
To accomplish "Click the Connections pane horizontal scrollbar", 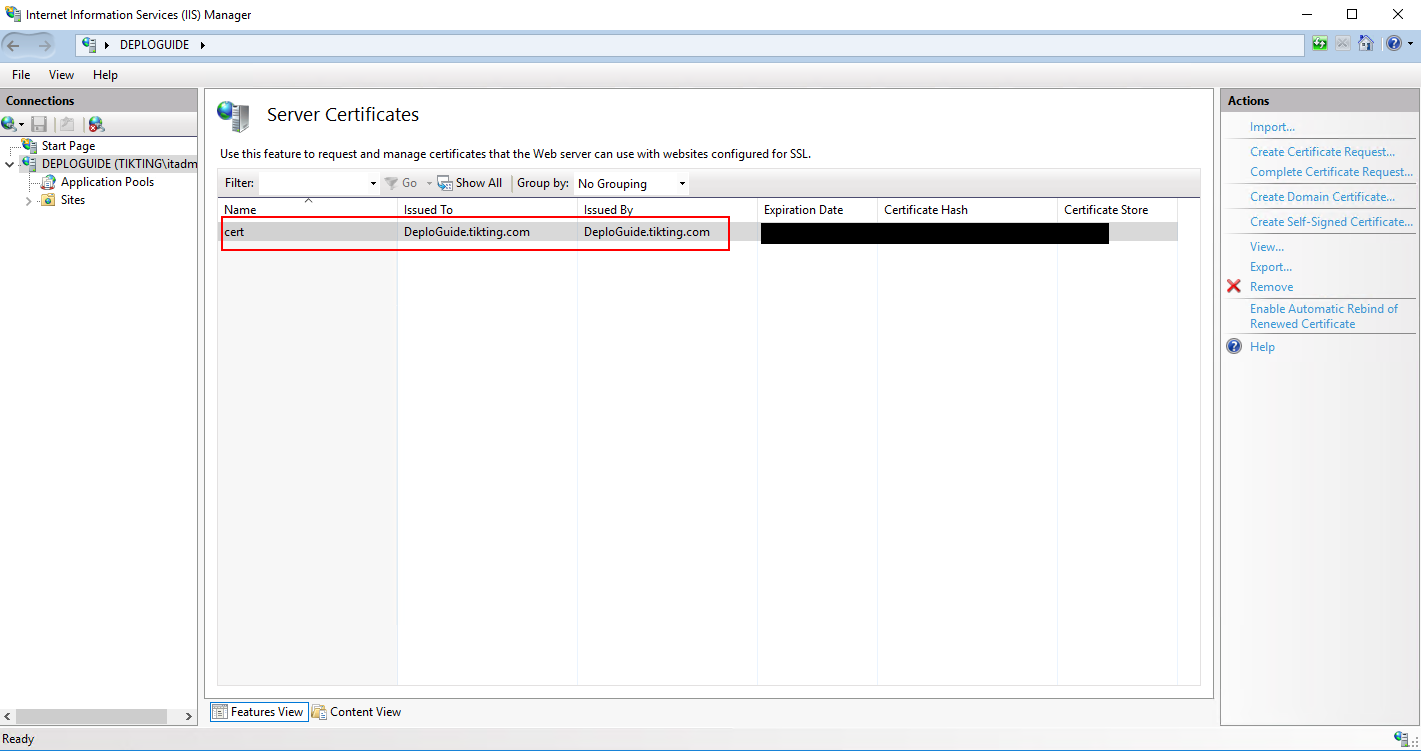I will pyautogui.click(x=98, y=717).
